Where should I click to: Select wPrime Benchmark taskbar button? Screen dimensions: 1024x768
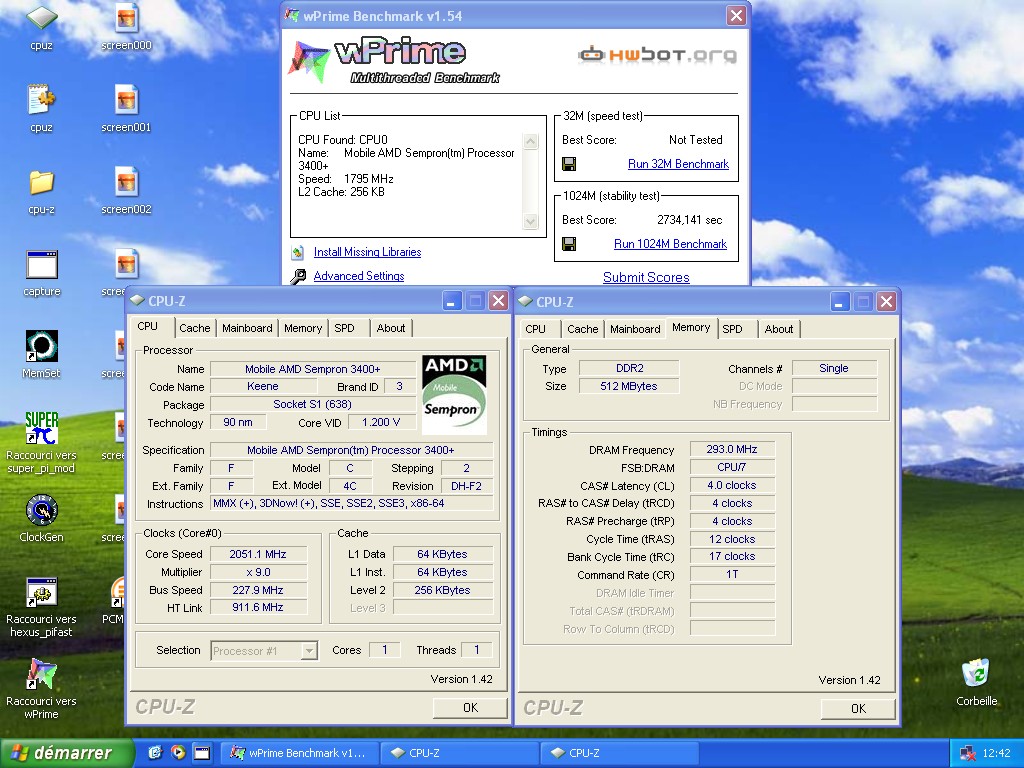299,753
